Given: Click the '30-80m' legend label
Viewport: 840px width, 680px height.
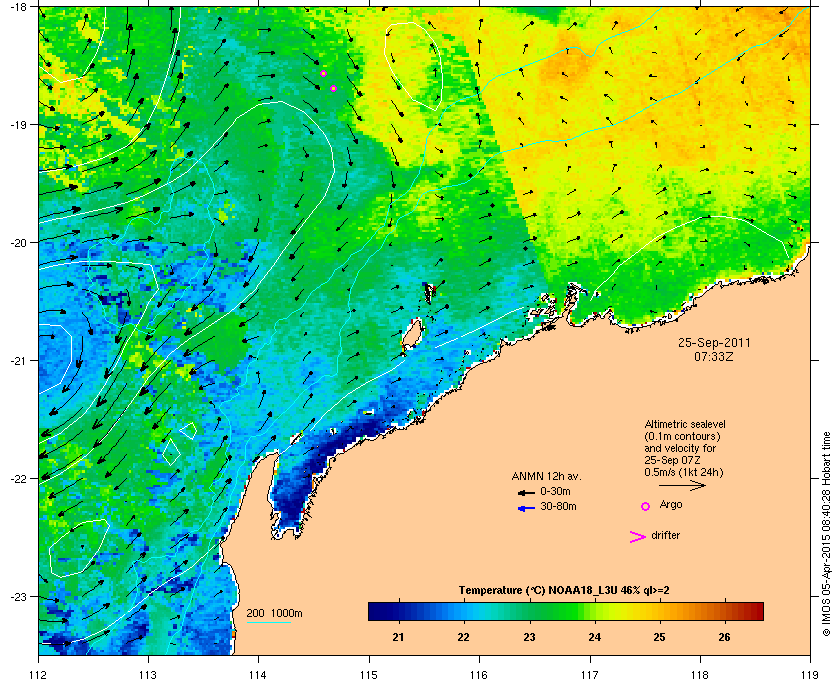Looking at the screenshot, I should (558, 506).
